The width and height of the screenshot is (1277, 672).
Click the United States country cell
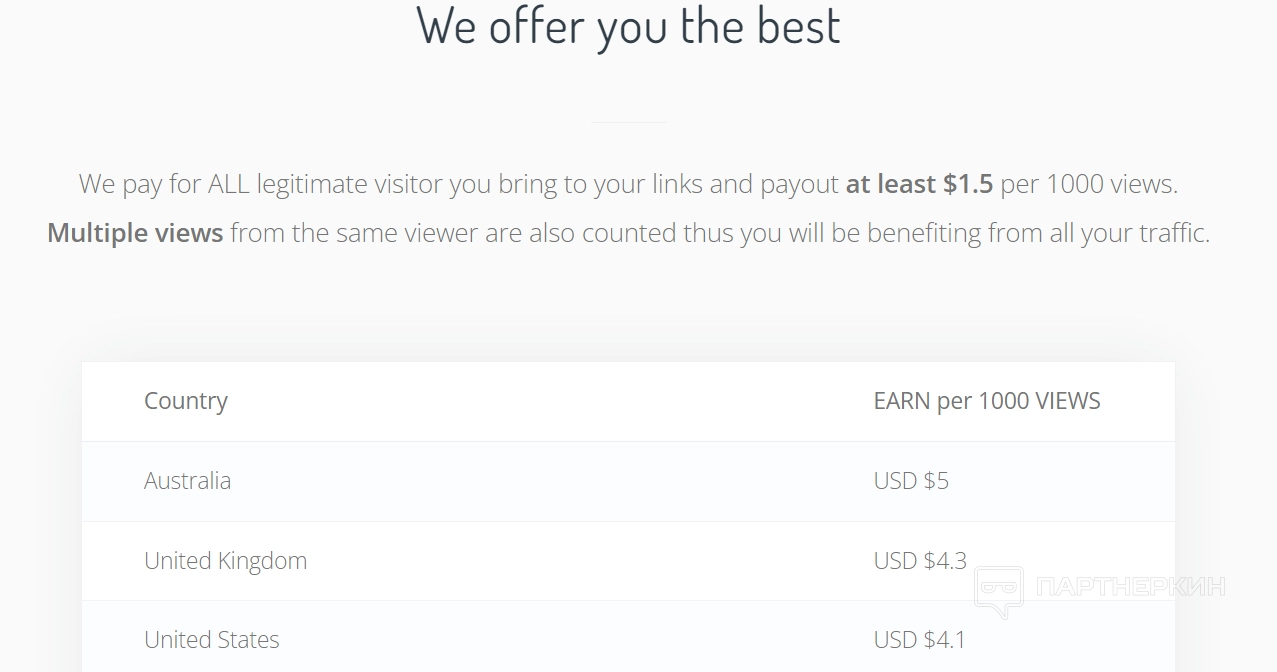coord(212,640)
